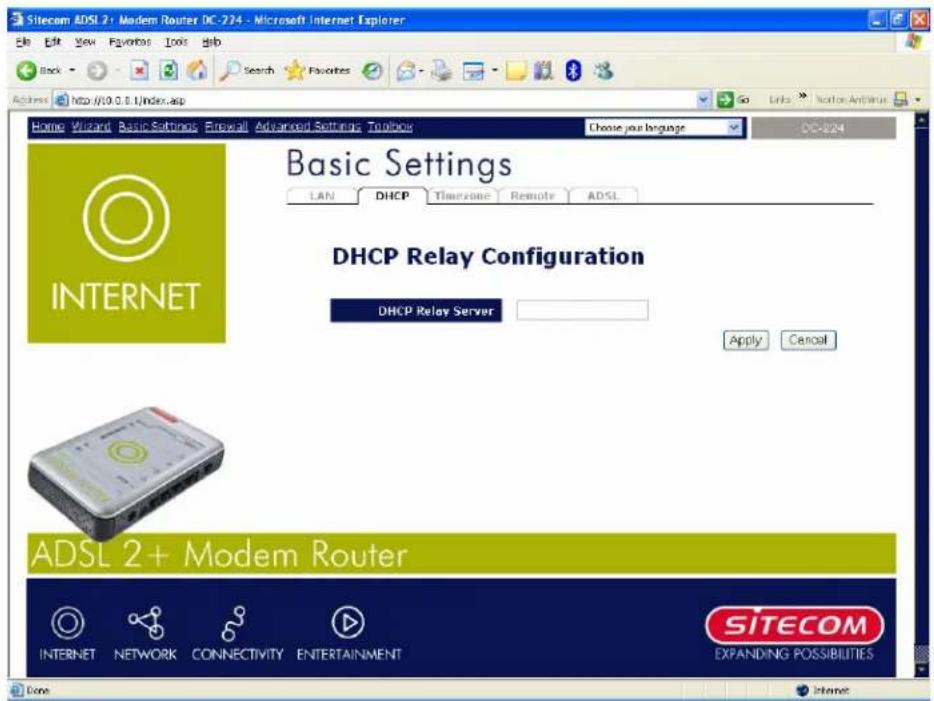Viewport: 934px width, 701px height.
Task: Click the large INTERNET banner logo
Action: tap(126, 243)
